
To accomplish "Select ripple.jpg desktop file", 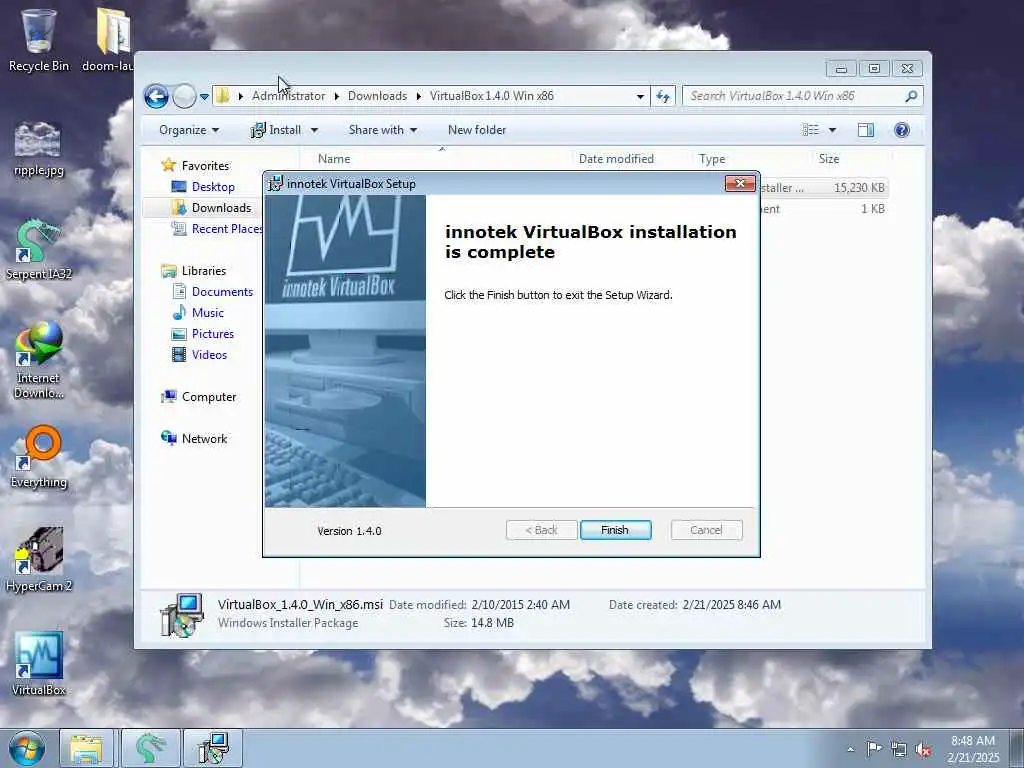I will click(x=39, y=149).
